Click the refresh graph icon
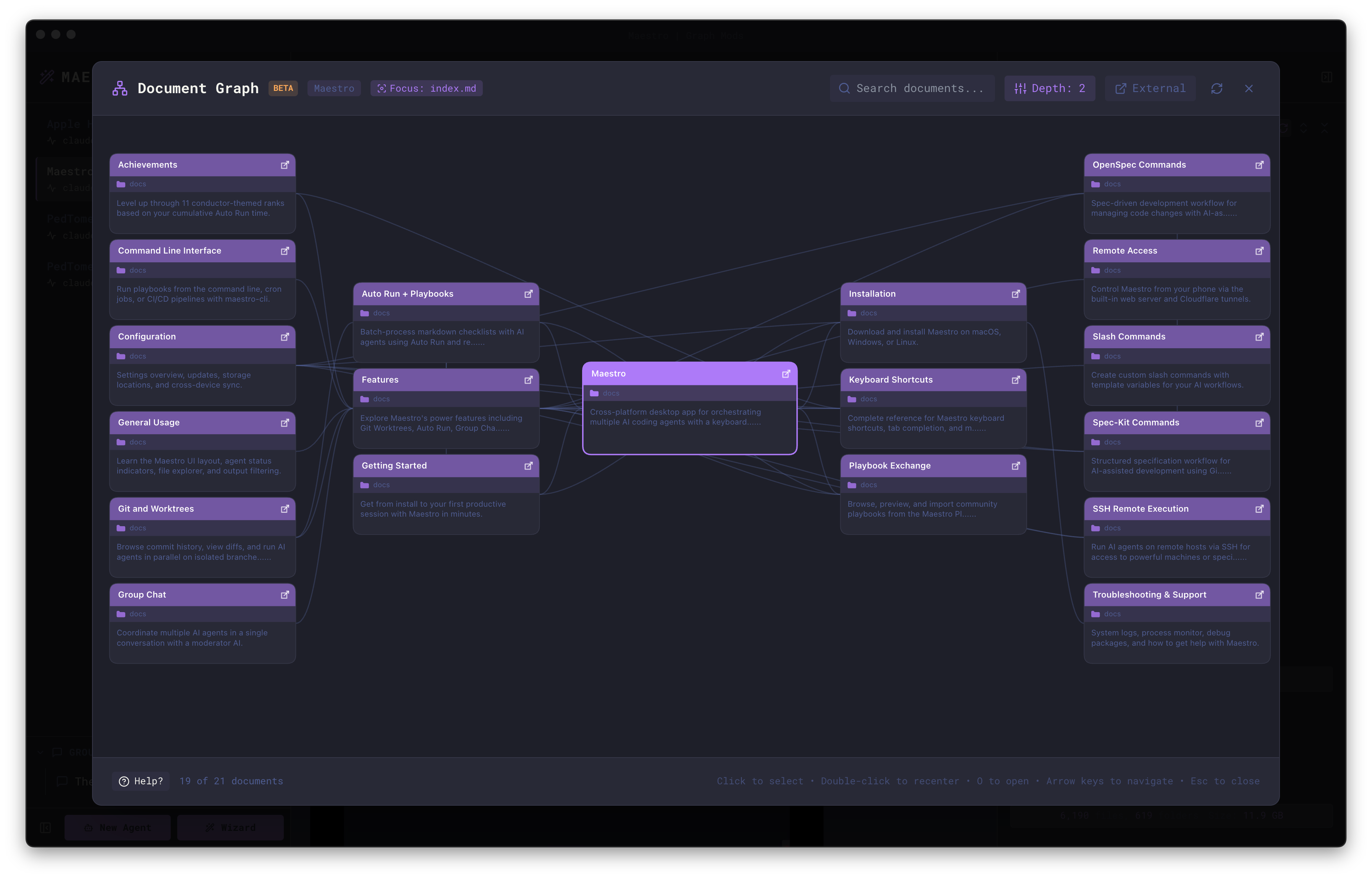 point(1217,89)
